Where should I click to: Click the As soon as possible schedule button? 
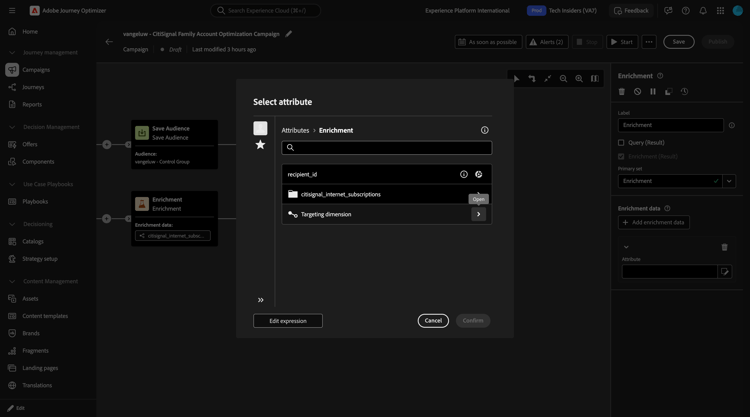coord(488,42)
